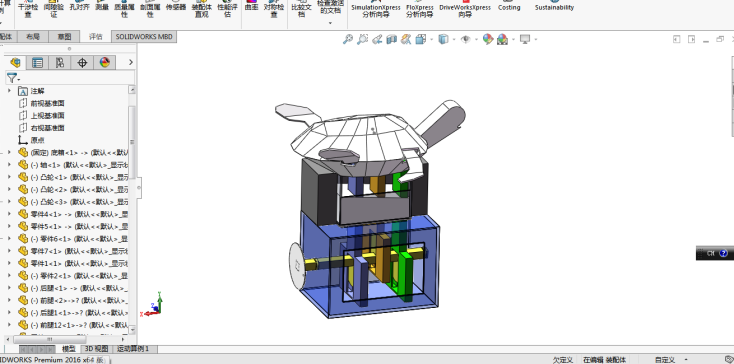Screen dimensions: 734x364
Task: Open the 草图 (Sketch) ribbon tab
Action: [64, 37]
